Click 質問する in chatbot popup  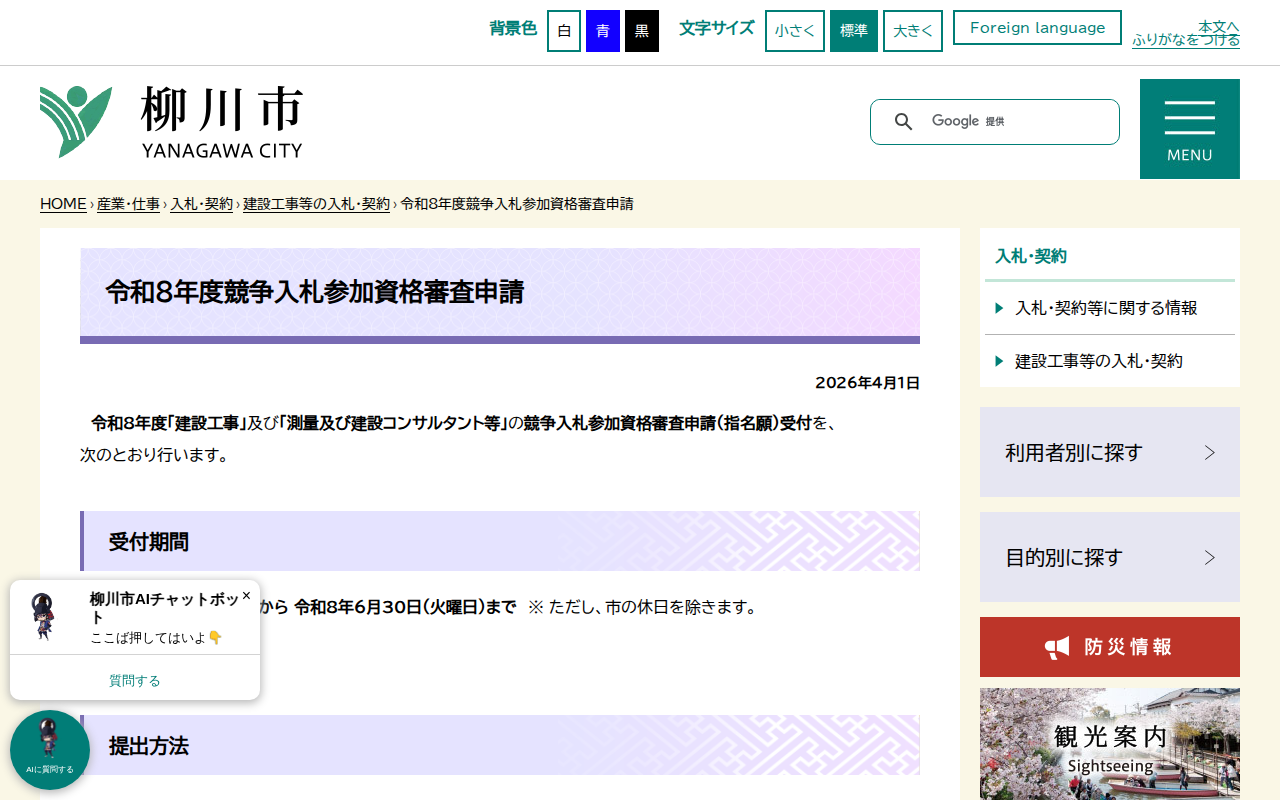(x=135, y=680)
